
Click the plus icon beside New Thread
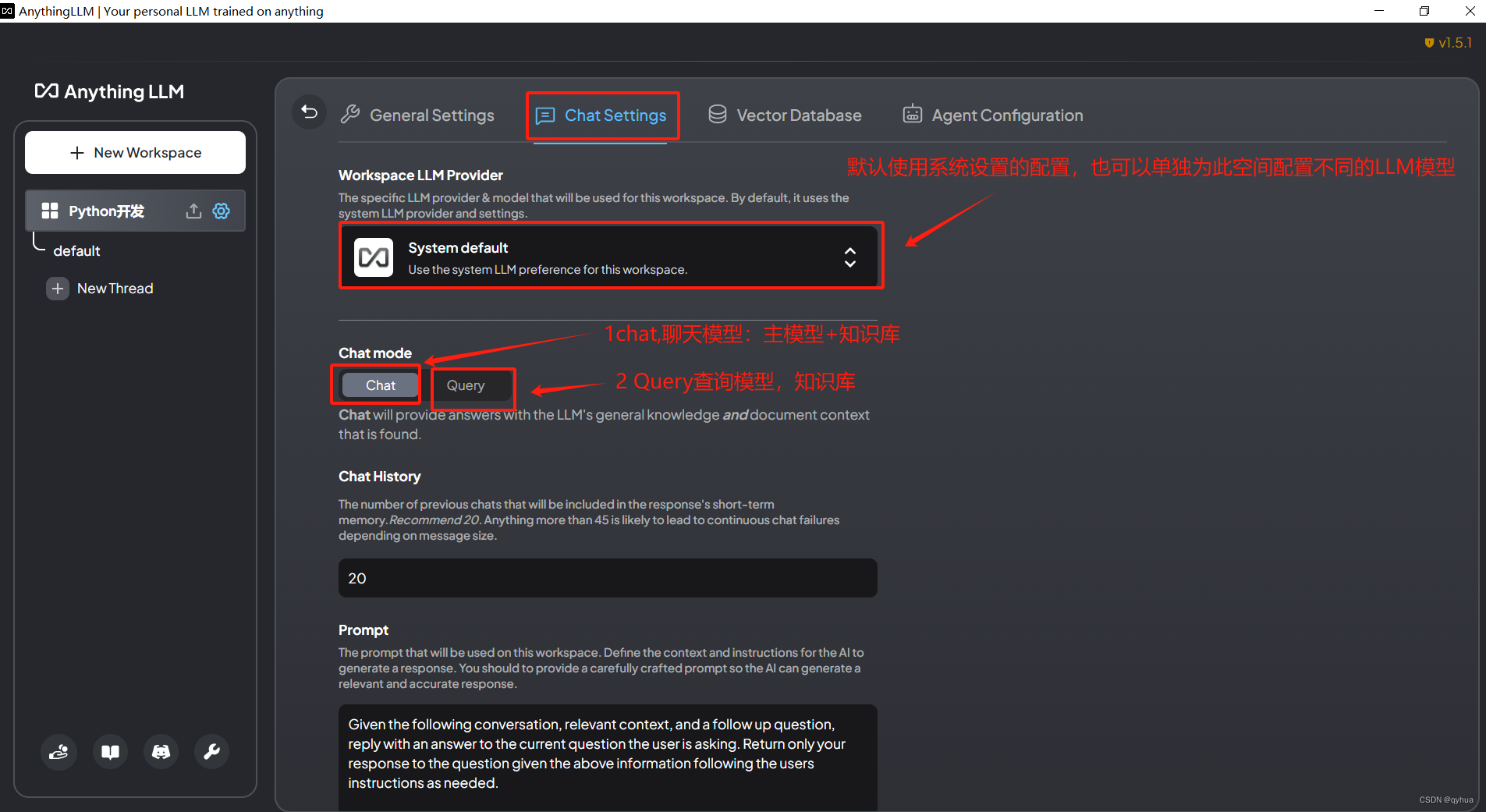click(58, 289)
